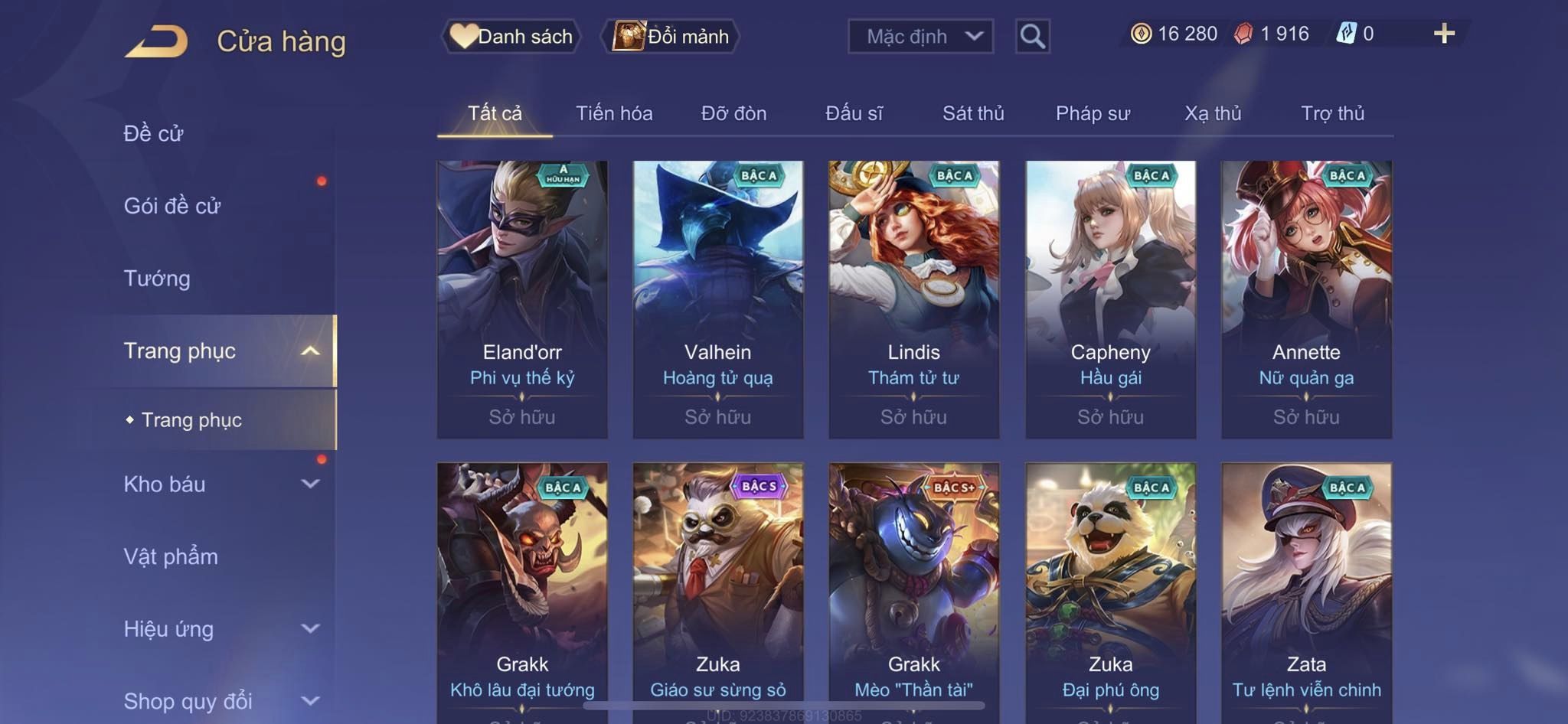This screenshot has width=1568, height=724.
Task: Open Gói đề cử in sidebar
Action: (172, 206)
